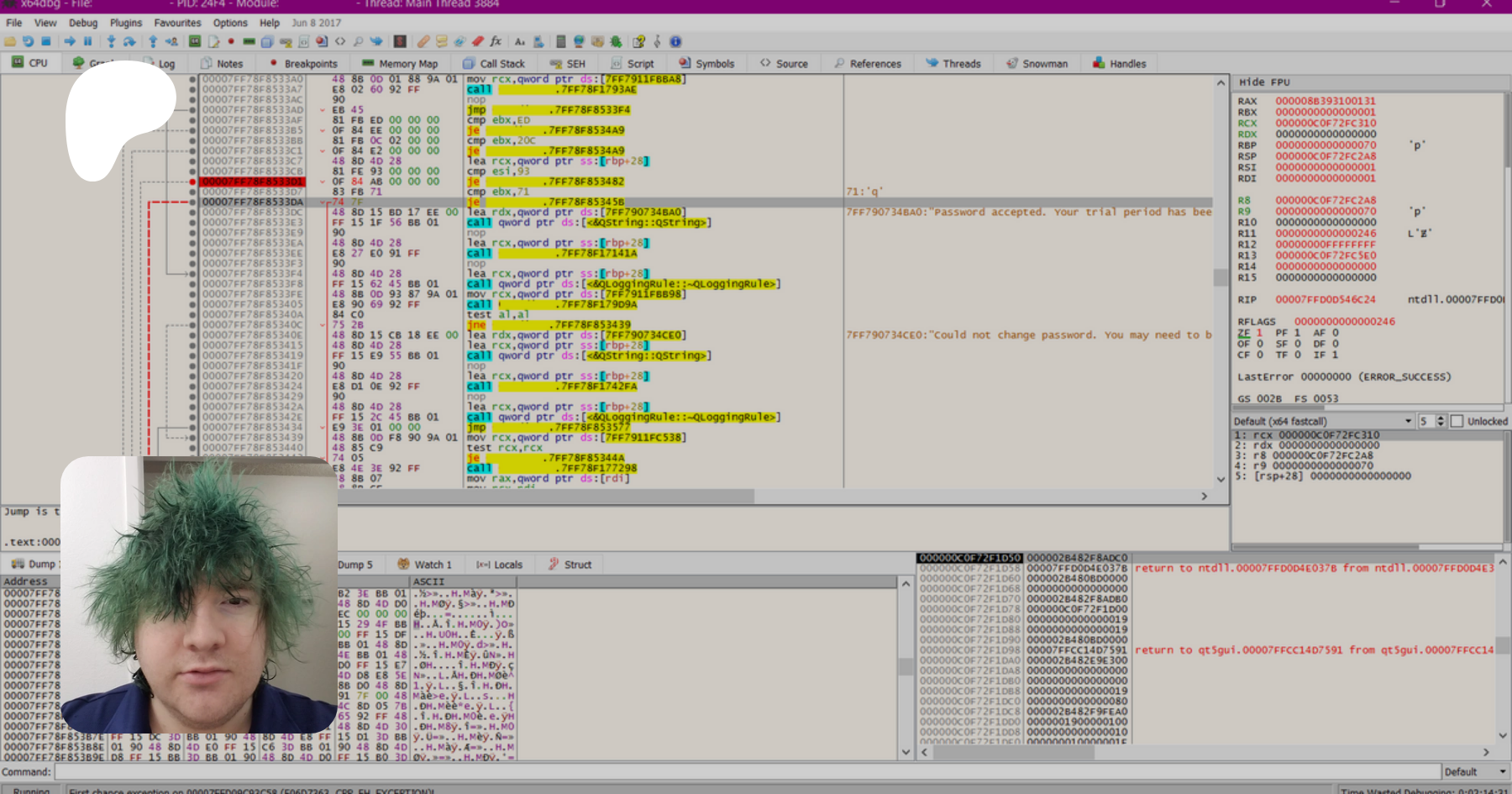Toggle the Unlocked checkbox in call arguments
Viewport: 1512px width, 794px height.
(1457, 421)
